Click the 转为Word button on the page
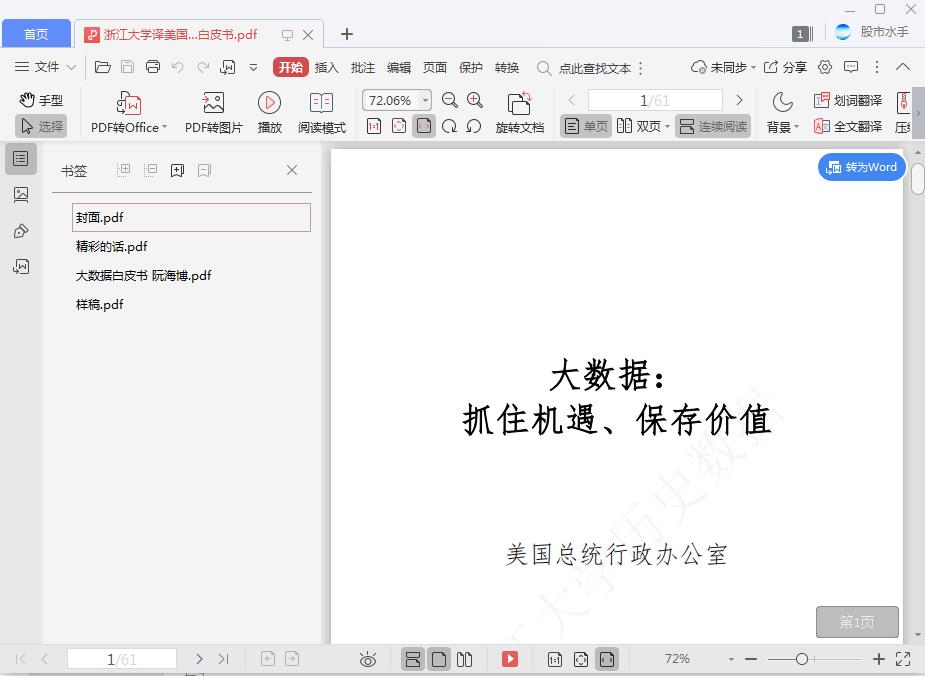The image size is (925, 676). tap(861, 167)
